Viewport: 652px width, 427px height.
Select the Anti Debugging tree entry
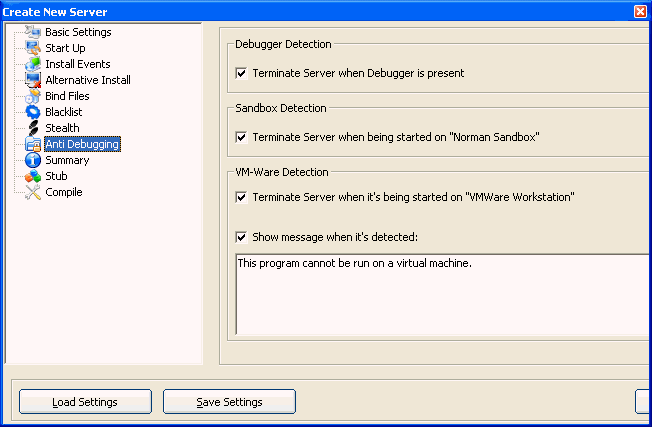point(82,144)
